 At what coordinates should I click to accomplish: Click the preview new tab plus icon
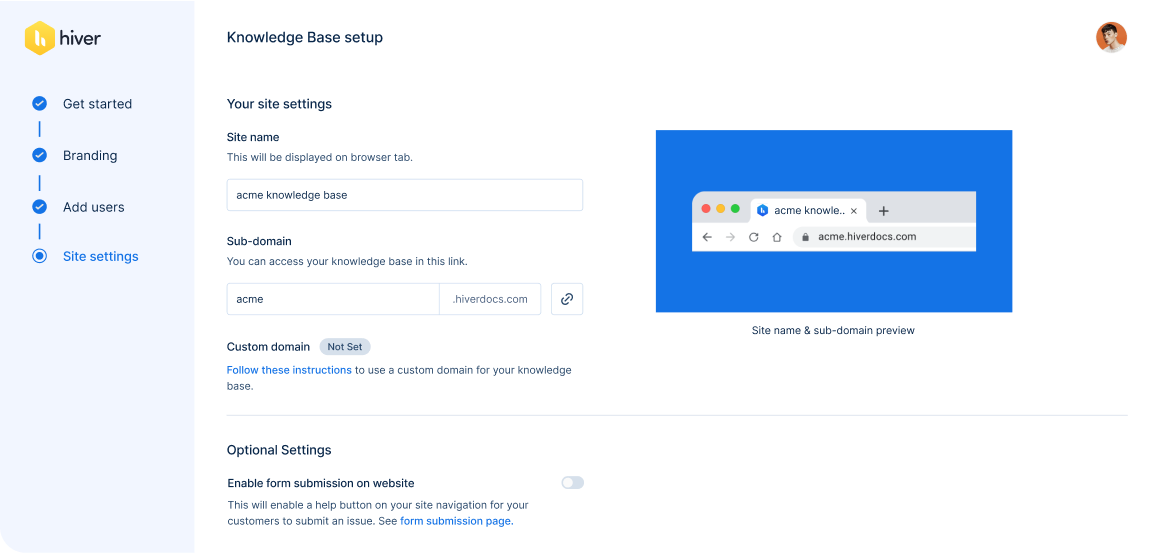883,211
